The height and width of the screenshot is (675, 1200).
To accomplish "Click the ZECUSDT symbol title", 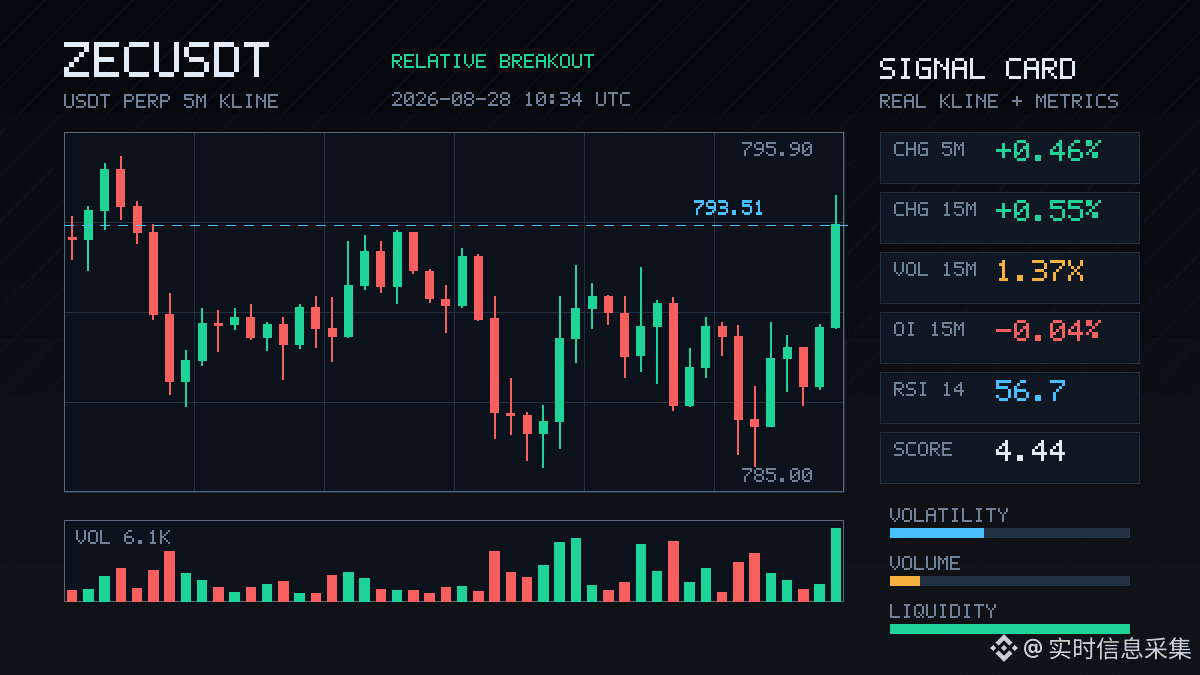I will pos(166,60).
